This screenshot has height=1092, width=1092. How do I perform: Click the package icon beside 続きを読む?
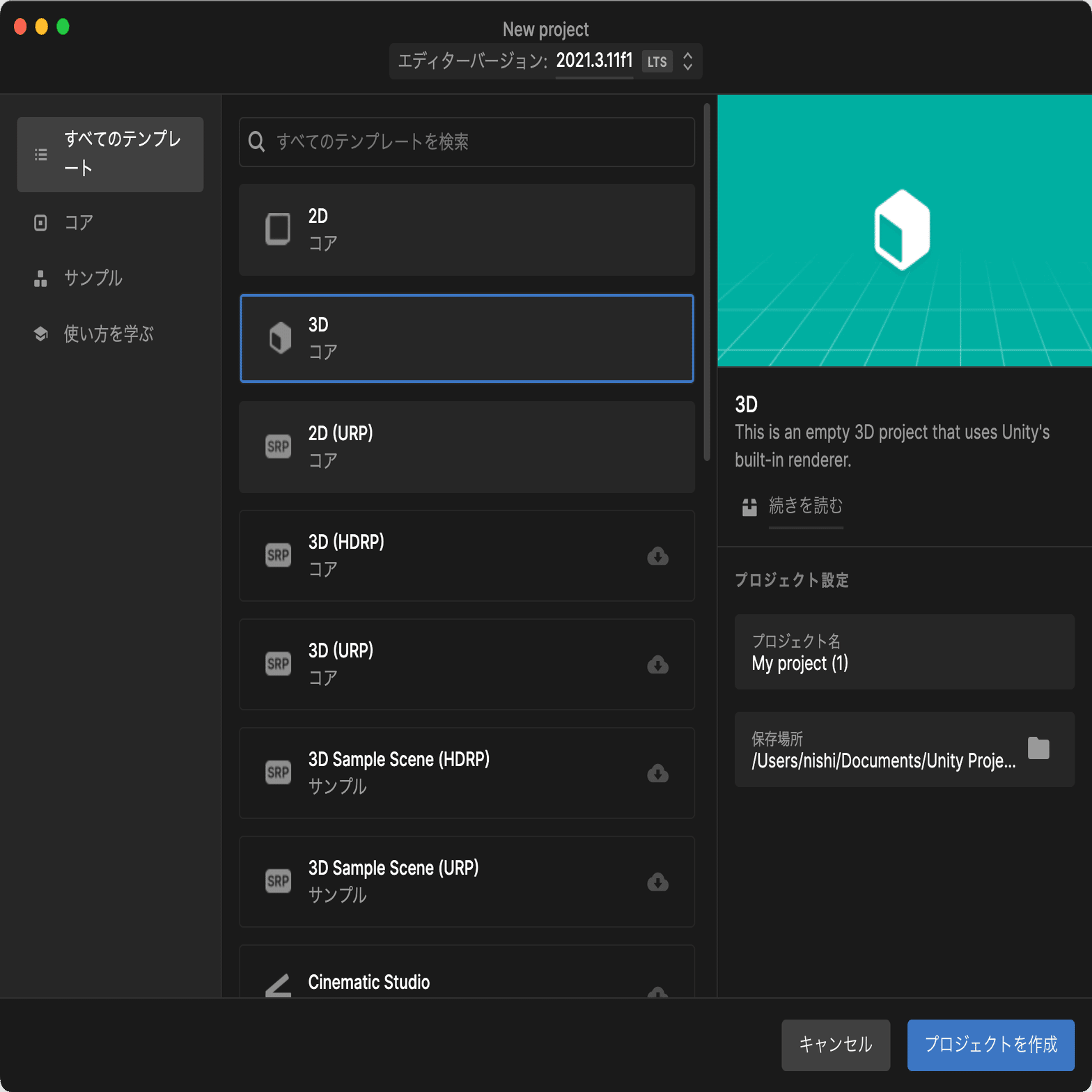749,507
